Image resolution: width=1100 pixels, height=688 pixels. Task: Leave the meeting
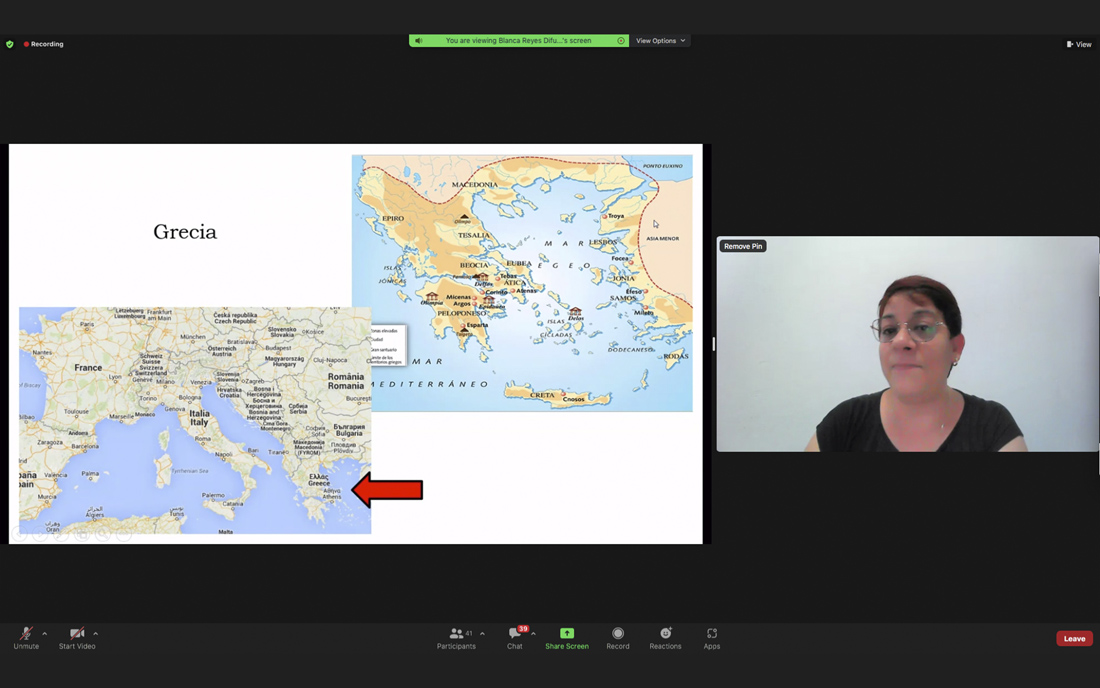[1074, 638]
